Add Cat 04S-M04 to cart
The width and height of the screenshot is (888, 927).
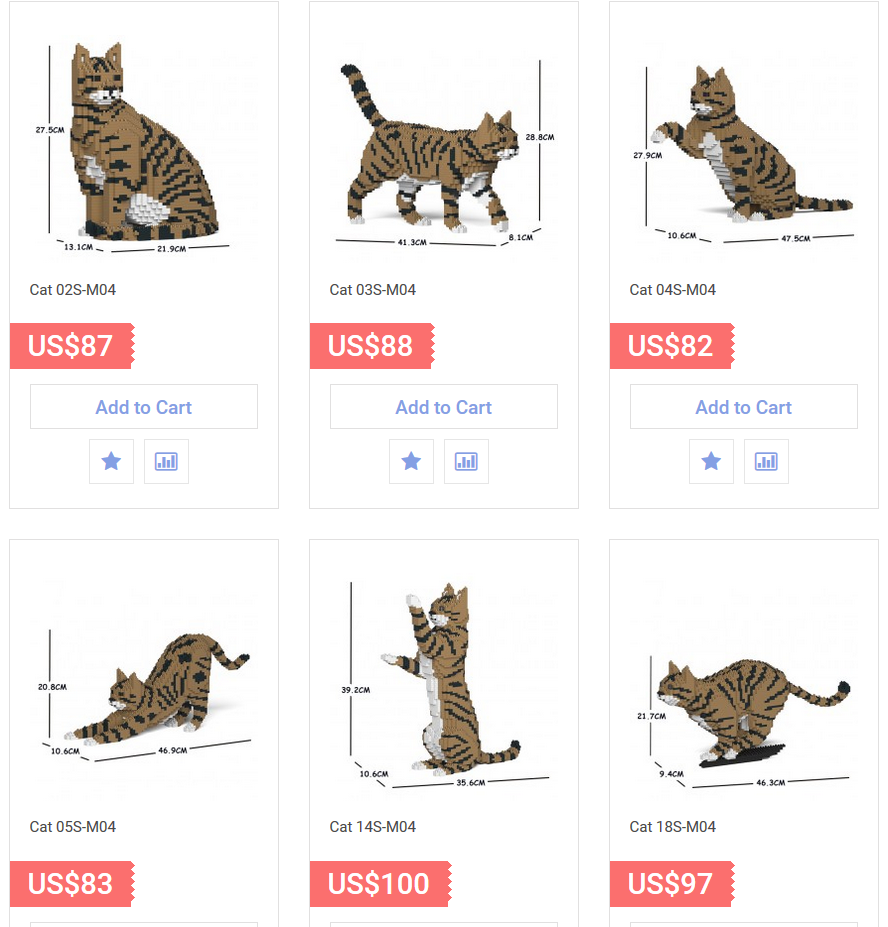point(744,407)
